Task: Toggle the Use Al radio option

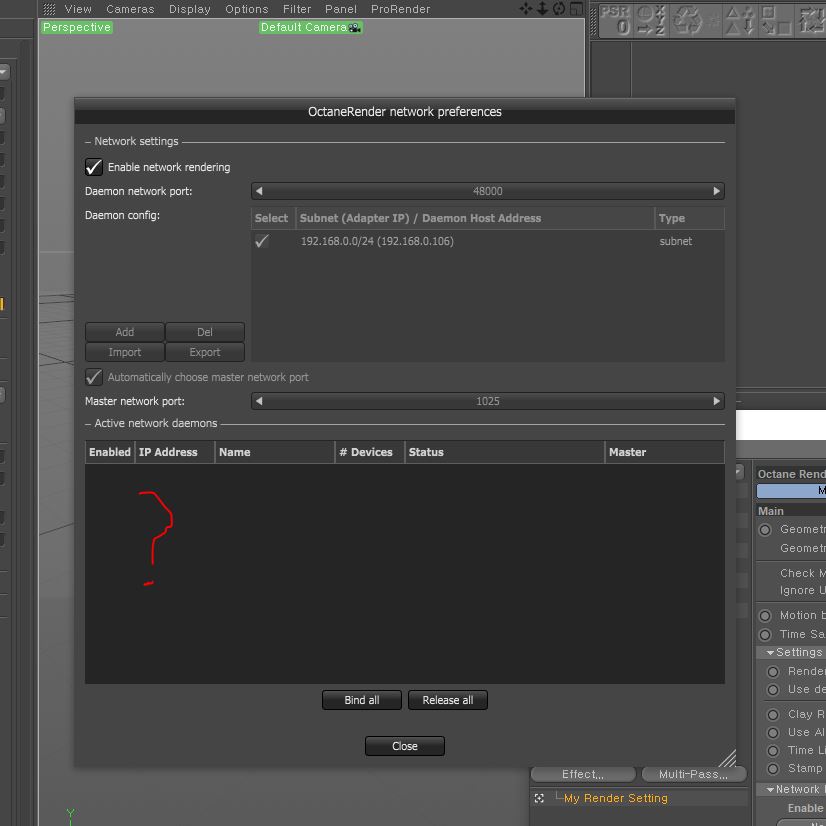Action: pos(773,733)
